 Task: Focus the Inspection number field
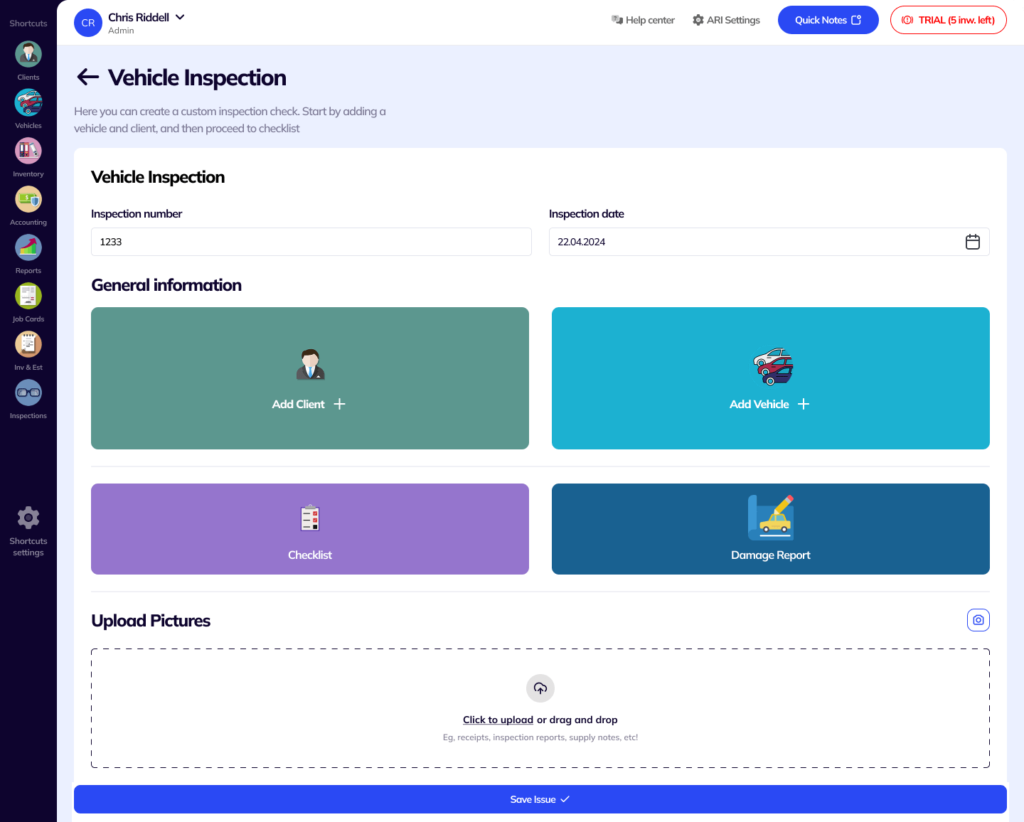(311, 242)
